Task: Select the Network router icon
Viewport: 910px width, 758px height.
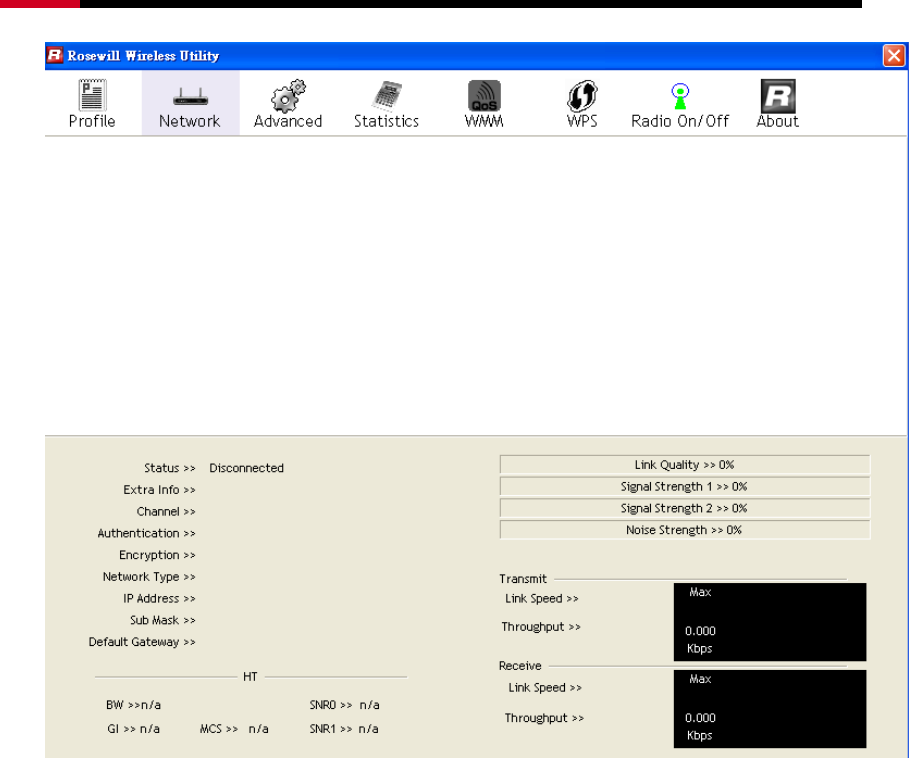Action: tap(189, 104)
